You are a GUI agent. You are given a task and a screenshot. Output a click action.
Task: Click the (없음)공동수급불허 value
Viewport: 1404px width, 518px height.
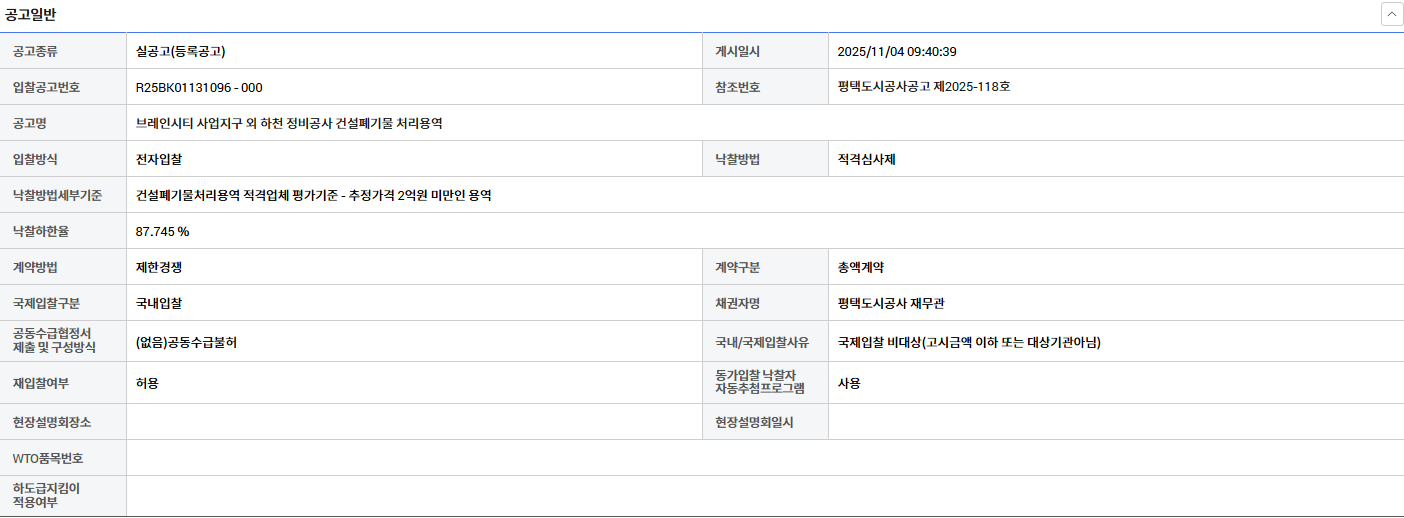(x=186, y=343)
